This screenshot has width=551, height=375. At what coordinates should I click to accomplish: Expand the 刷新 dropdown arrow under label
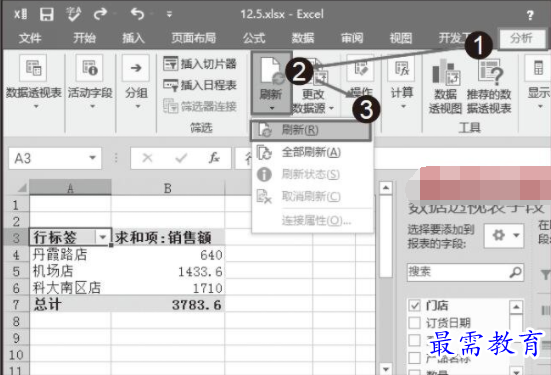tap(272, 108)
